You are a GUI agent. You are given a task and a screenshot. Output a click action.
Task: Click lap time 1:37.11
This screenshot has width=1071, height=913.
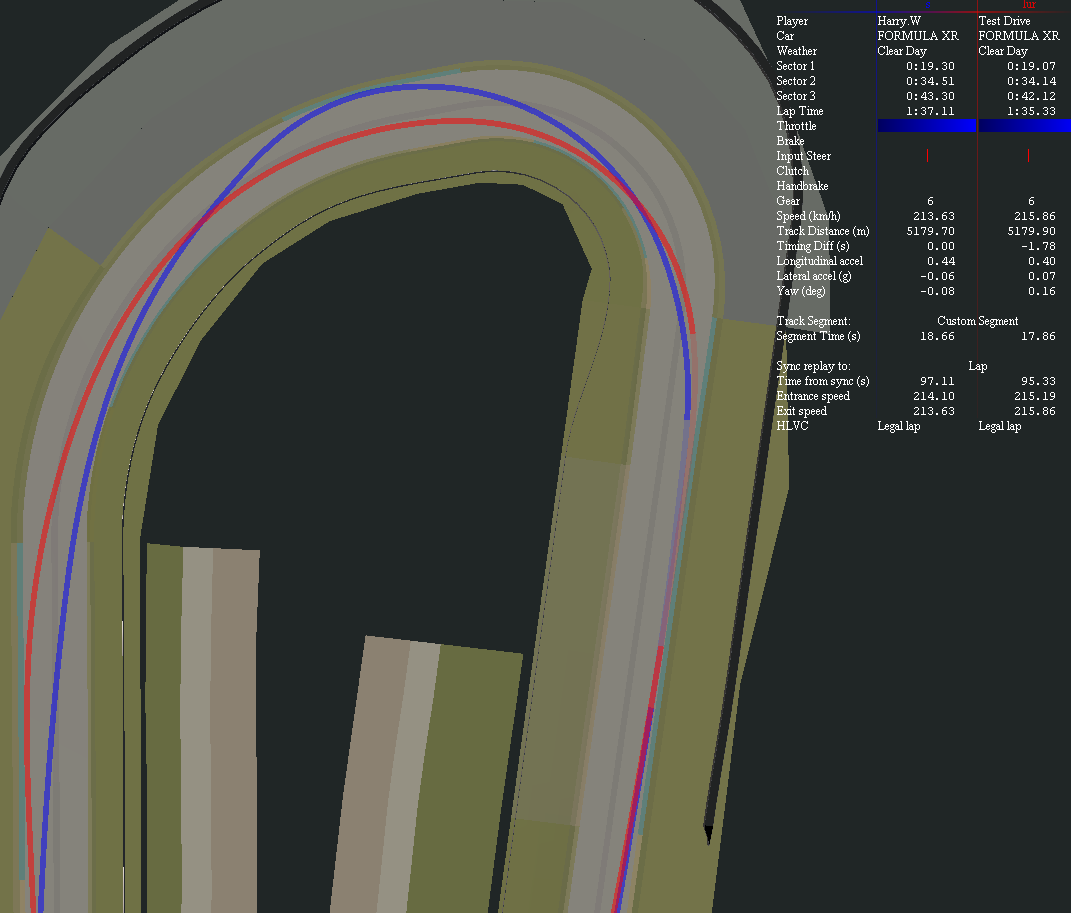click(x=930, y=111)
